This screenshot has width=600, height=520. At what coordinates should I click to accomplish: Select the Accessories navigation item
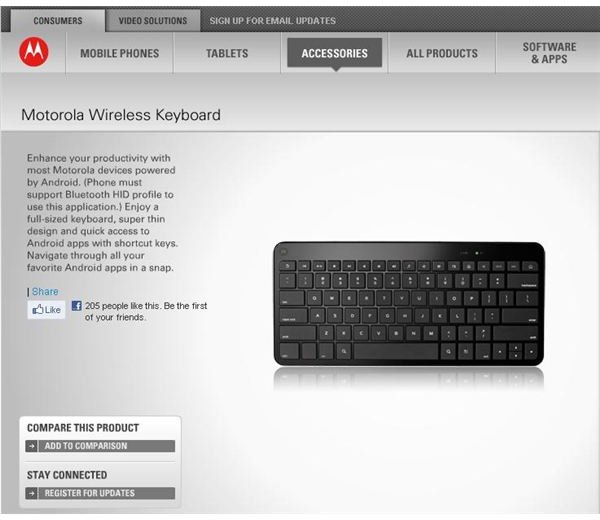(334, 53)
